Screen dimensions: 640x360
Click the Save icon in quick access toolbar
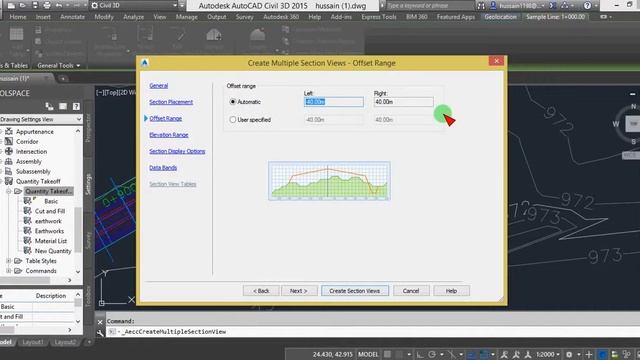pyautogui.click(x=35, y=5)
